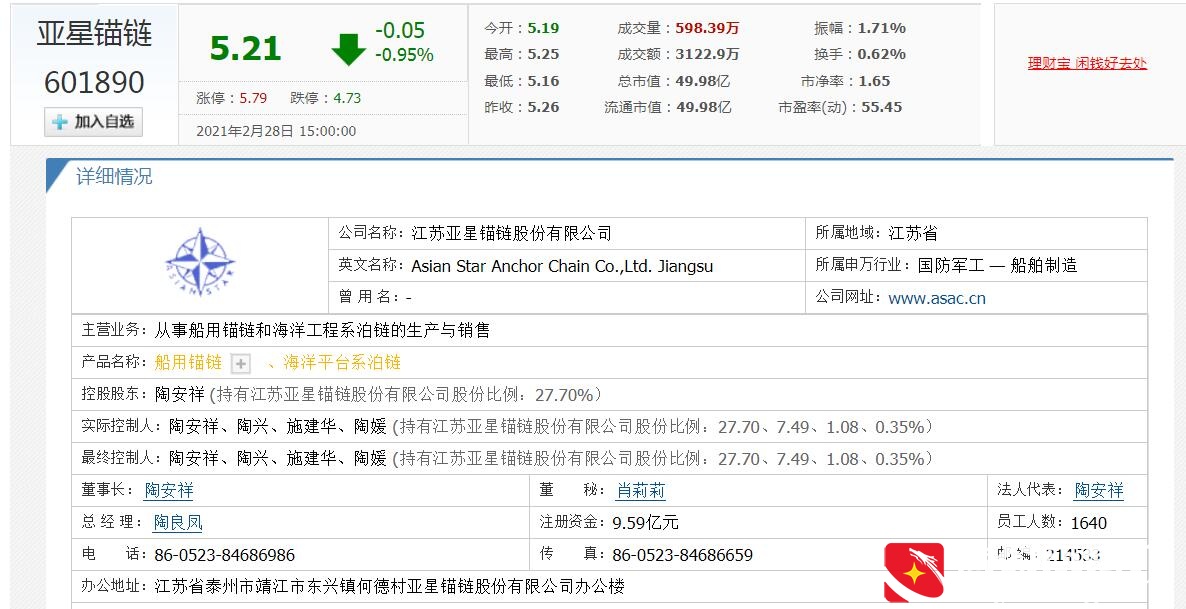Click the 今开 value 5.19
The width and height of the screenshot is (1186, 609).
(543, 29)
